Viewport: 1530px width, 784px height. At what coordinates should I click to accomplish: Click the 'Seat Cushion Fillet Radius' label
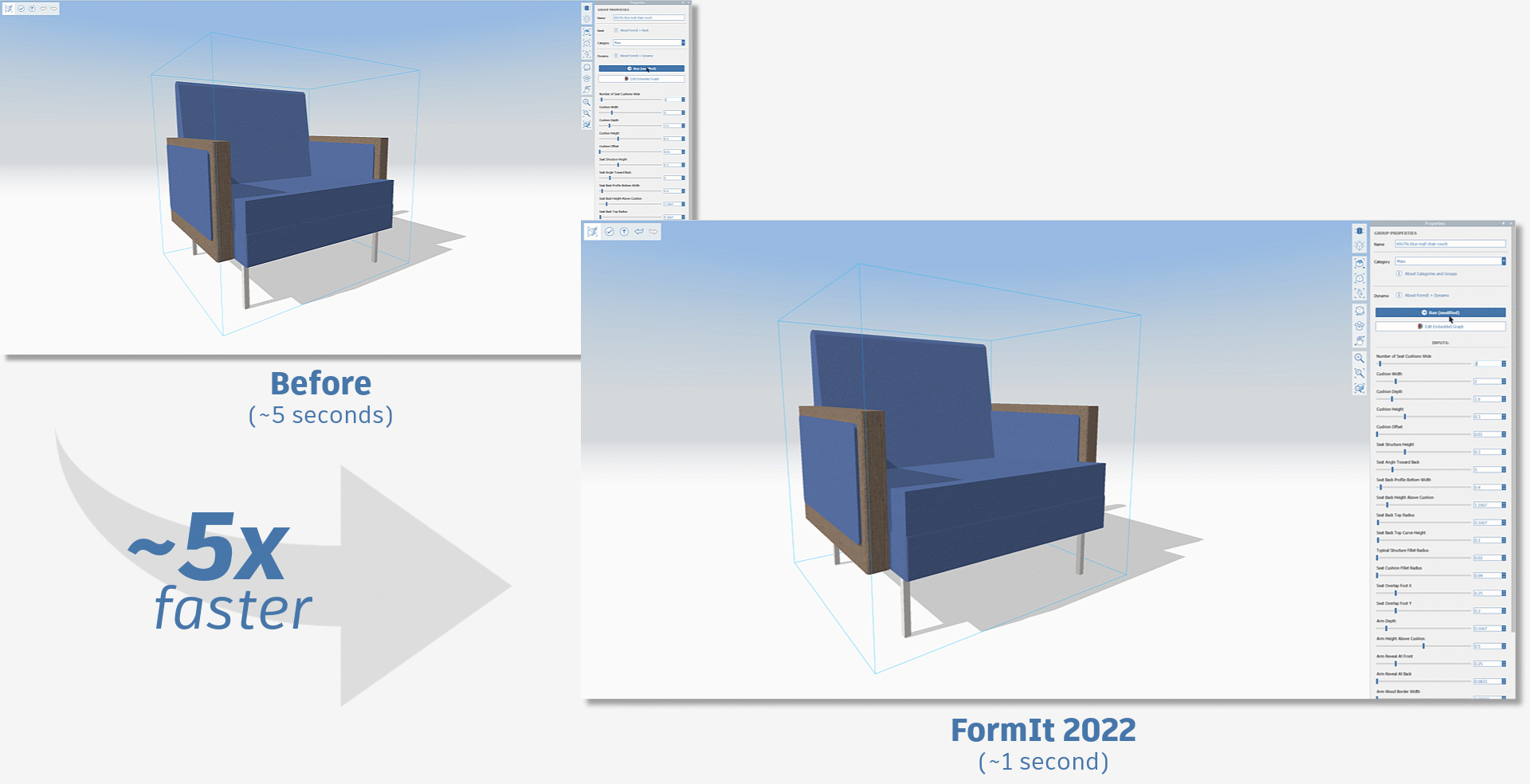pos(1399,568)
